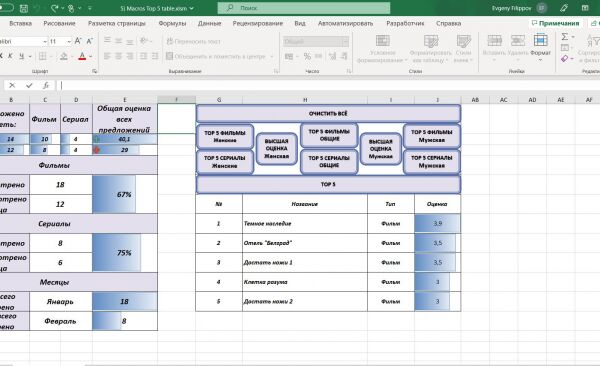Increase decimal places
The image size is (600, 366).
332,56
